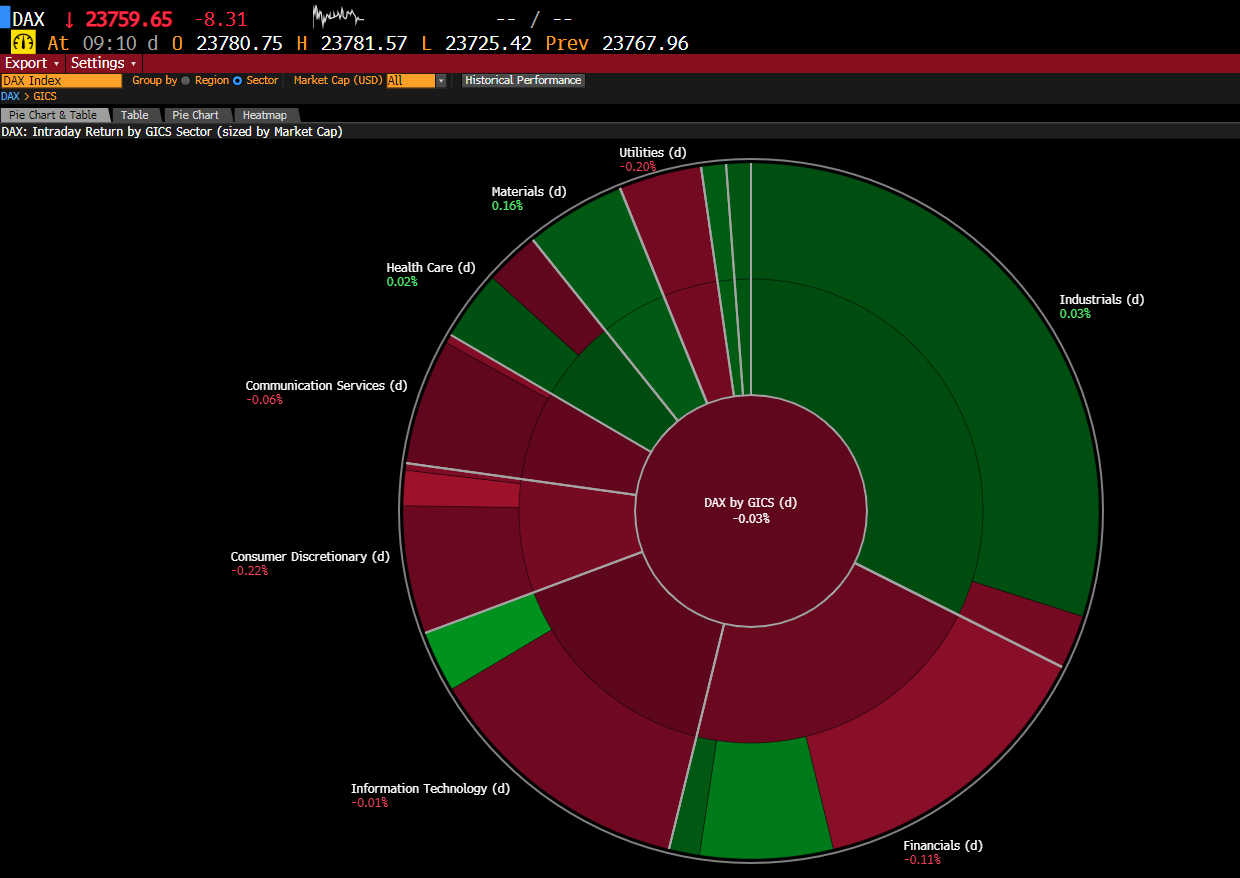1240x878 pixels.
Task: Click the previous close 23767.96
Action: pos(645,43)
